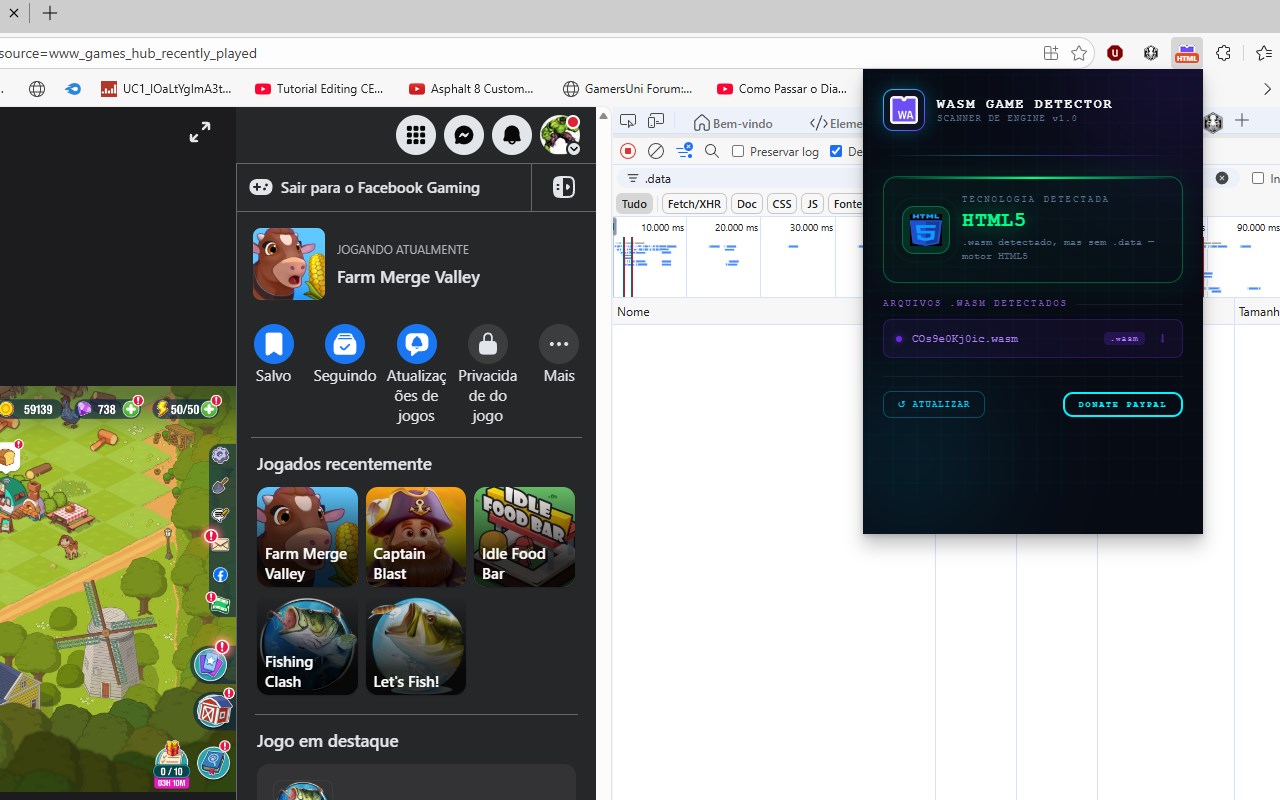
Task: Open the uBlock Origin extension icon
Action: (1115, 53)
